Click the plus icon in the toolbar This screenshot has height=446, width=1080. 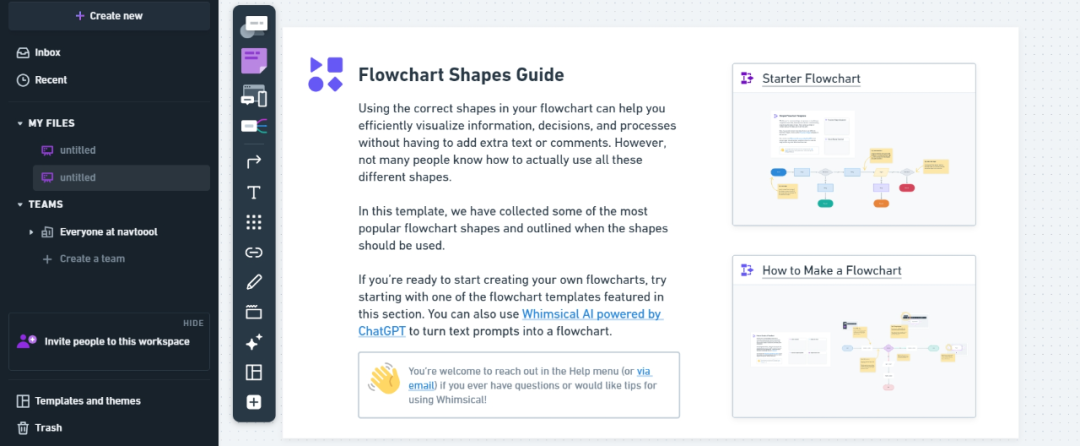[x=254, y=402]
